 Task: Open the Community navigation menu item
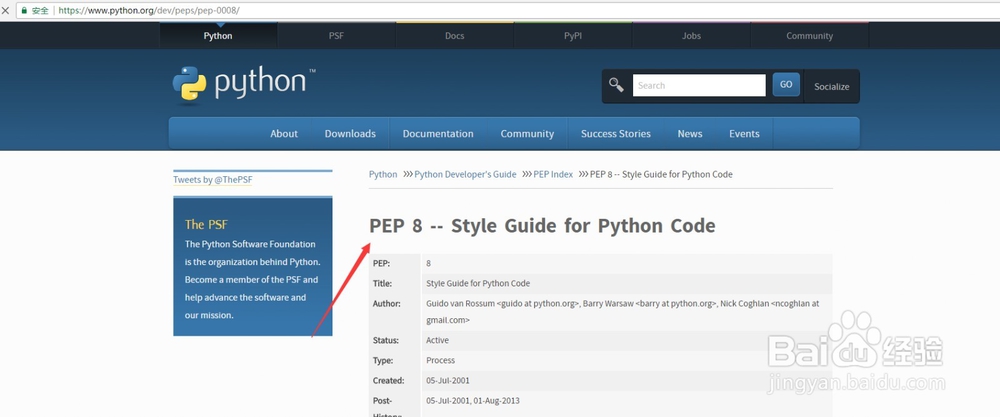tap(527, 134)
